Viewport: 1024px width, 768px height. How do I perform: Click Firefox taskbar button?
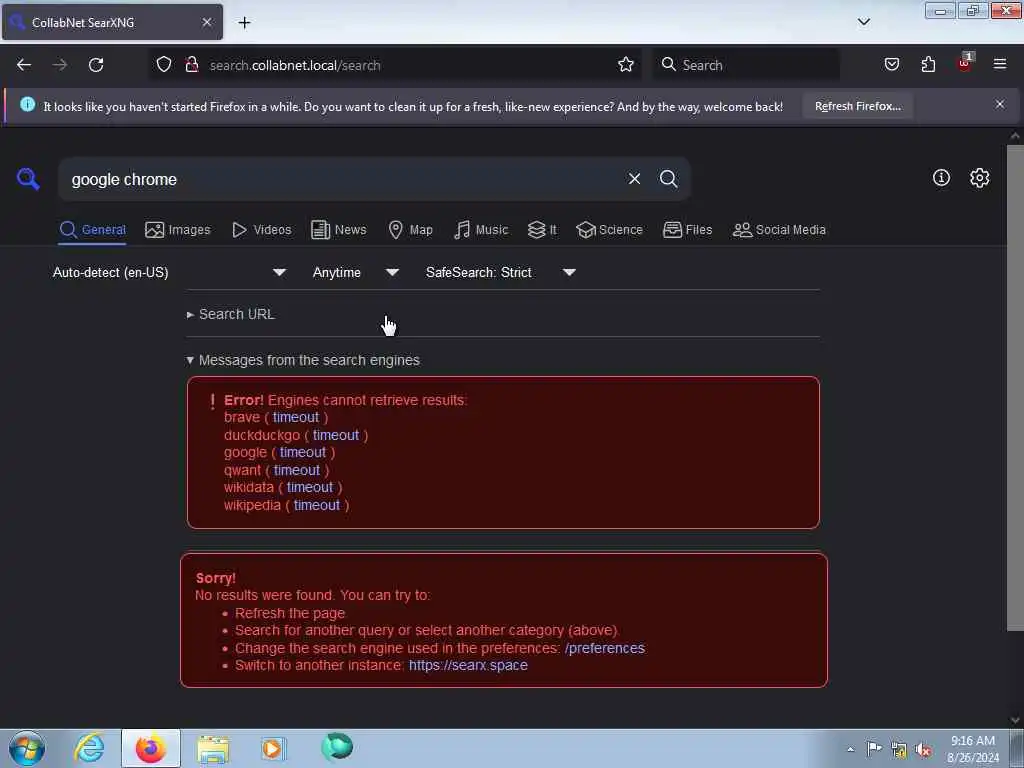pyautogui.click(x=150, y=748)
